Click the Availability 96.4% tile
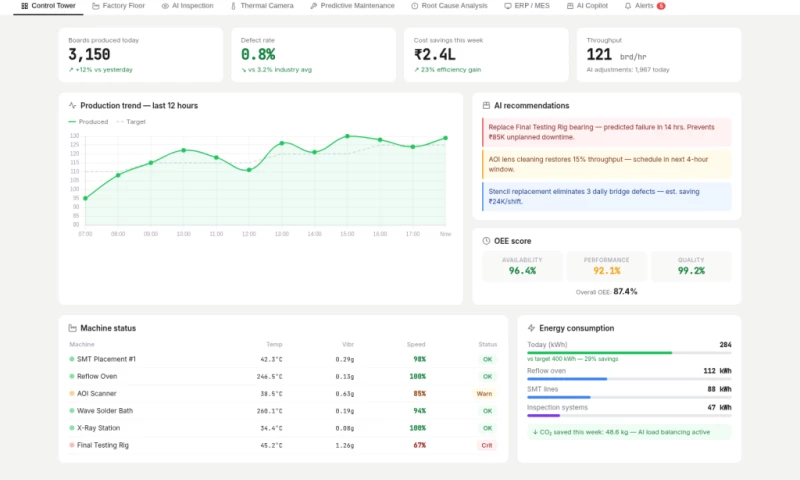This screenshot has height=480, width=800. [x=522, y=266]
